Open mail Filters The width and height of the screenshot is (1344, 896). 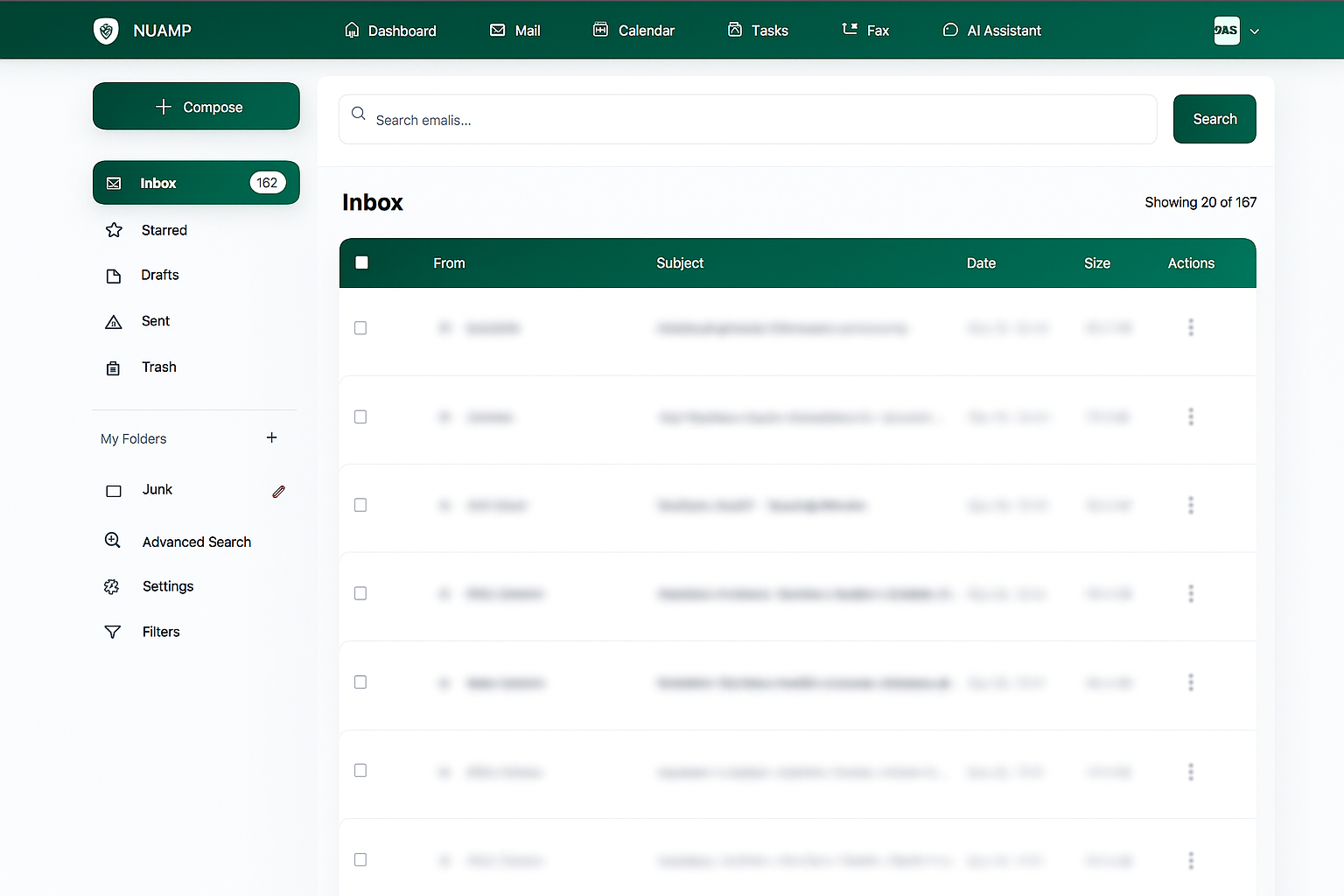pyautogui.click(x=160, y=631)
